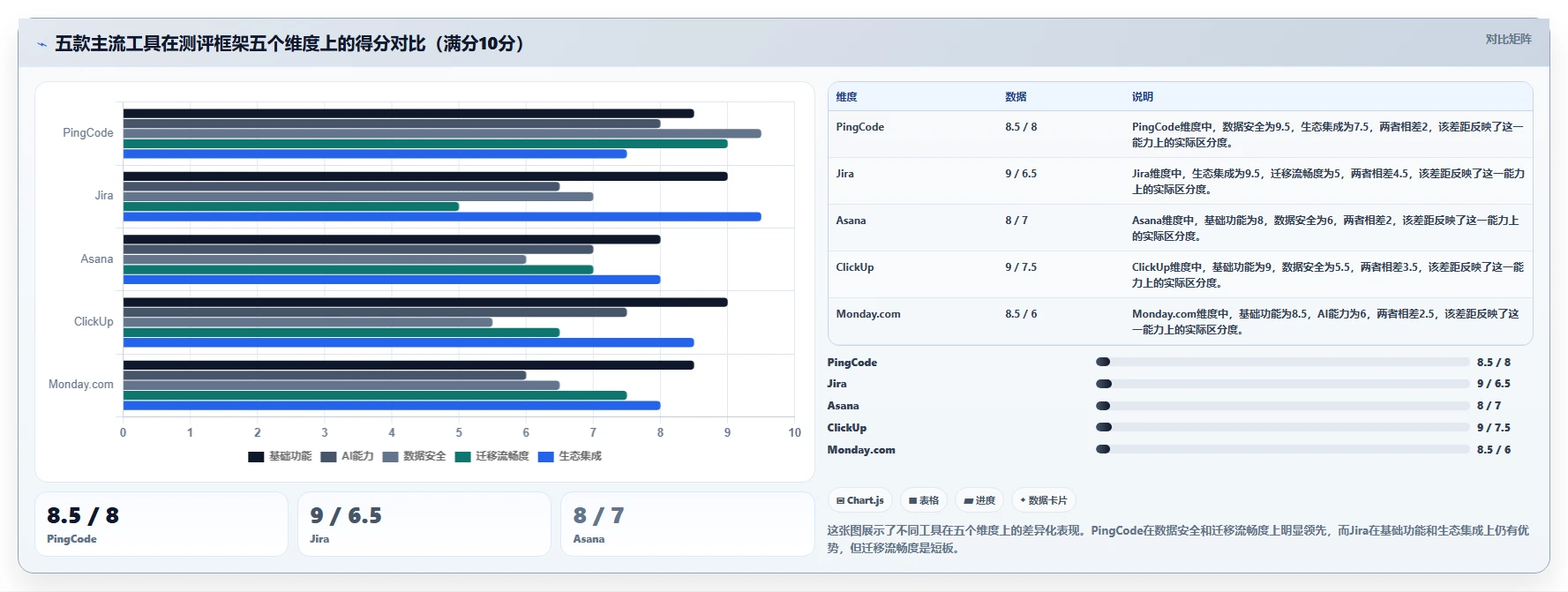
Task: Click the Asana row name in the table
Action: tap(851, 221)
